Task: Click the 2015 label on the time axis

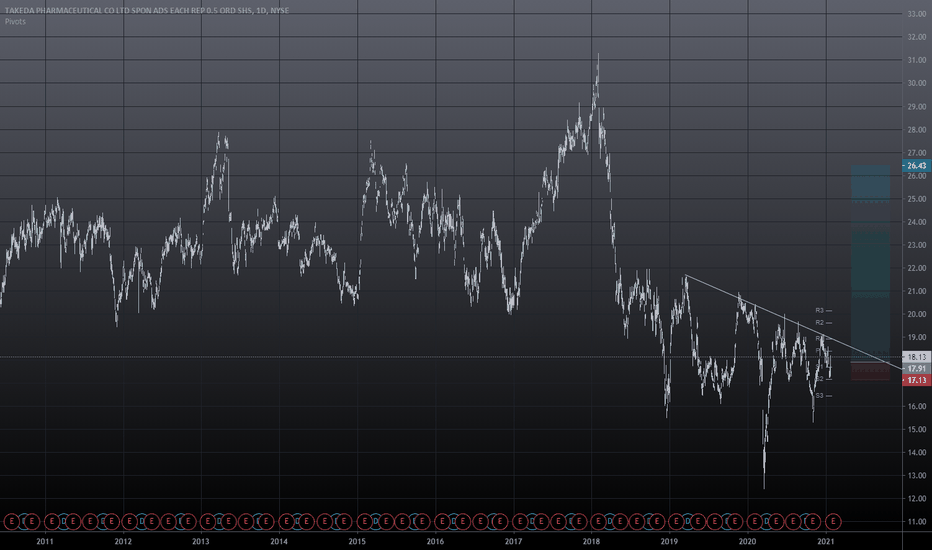Action: pos(357,541)
